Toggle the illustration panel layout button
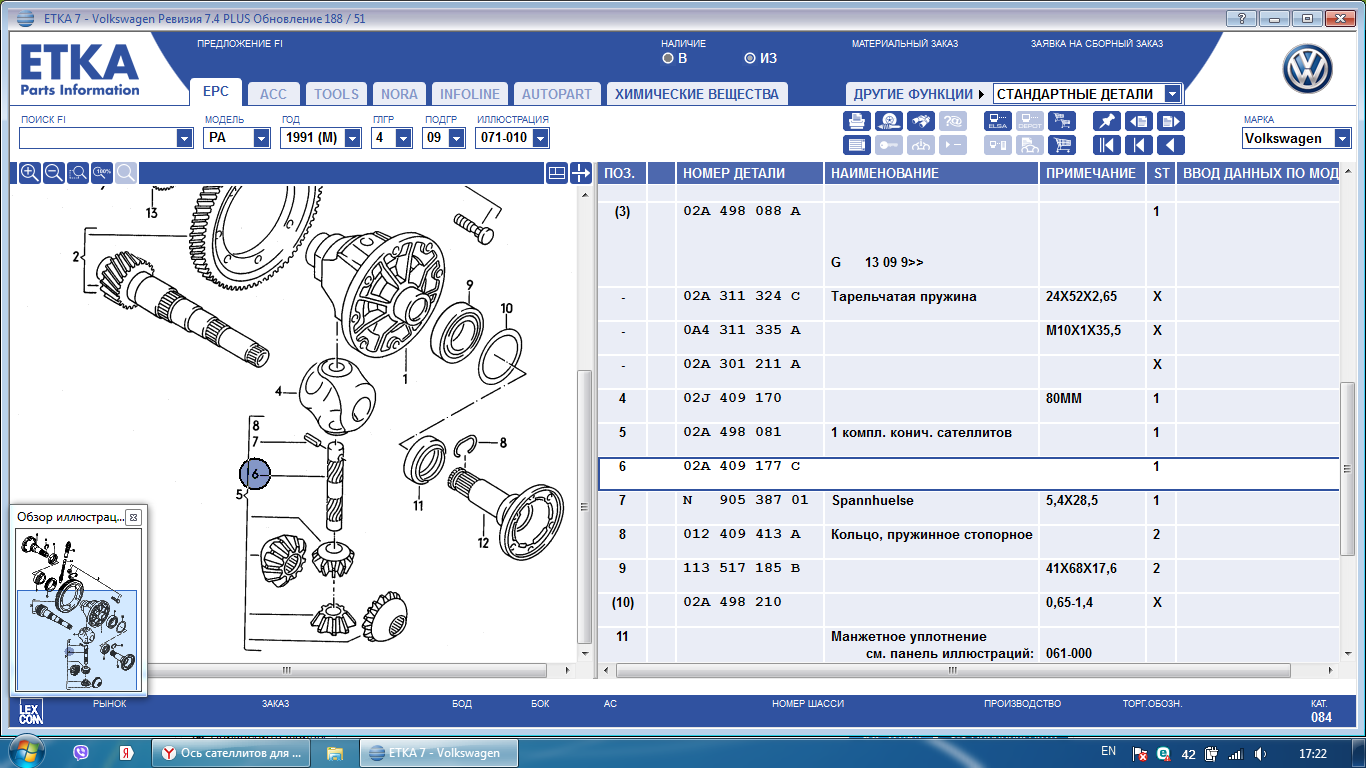Screen dimensions: 1366x768 pos(557,173)
